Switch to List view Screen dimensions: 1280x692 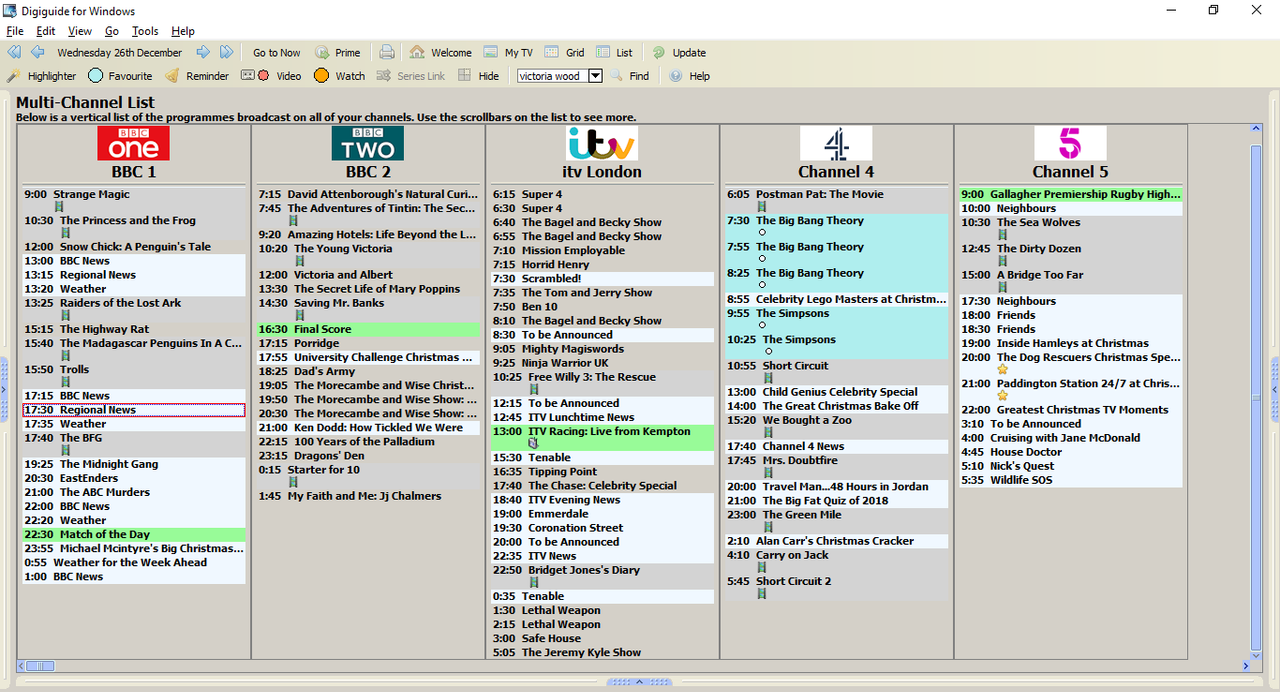point(615,53)
